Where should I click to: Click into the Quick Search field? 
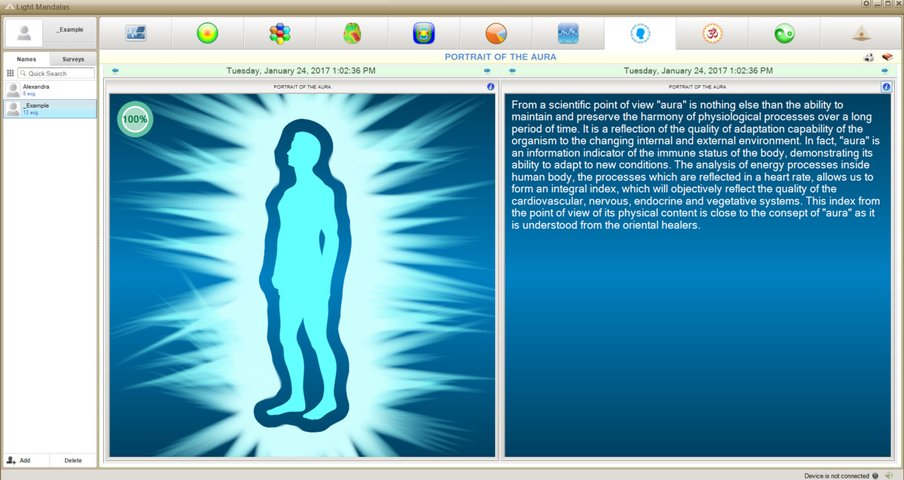point(58,74)
